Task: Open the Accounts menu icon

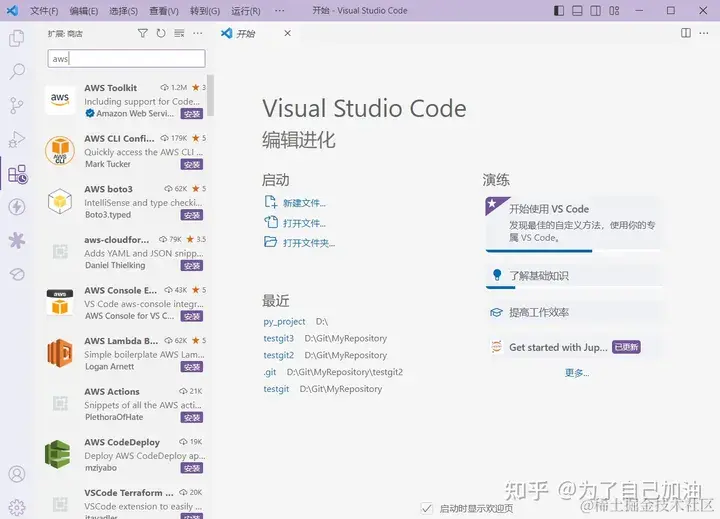Action: 17,474
